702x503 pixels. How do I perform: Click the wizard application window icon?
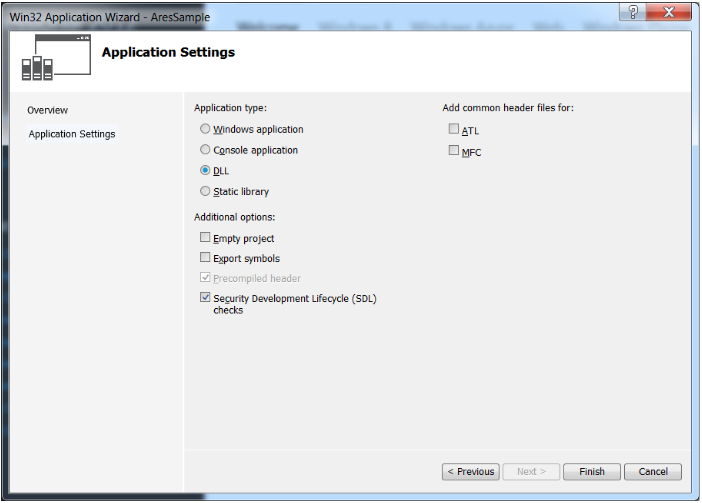[x=56, y=57]
